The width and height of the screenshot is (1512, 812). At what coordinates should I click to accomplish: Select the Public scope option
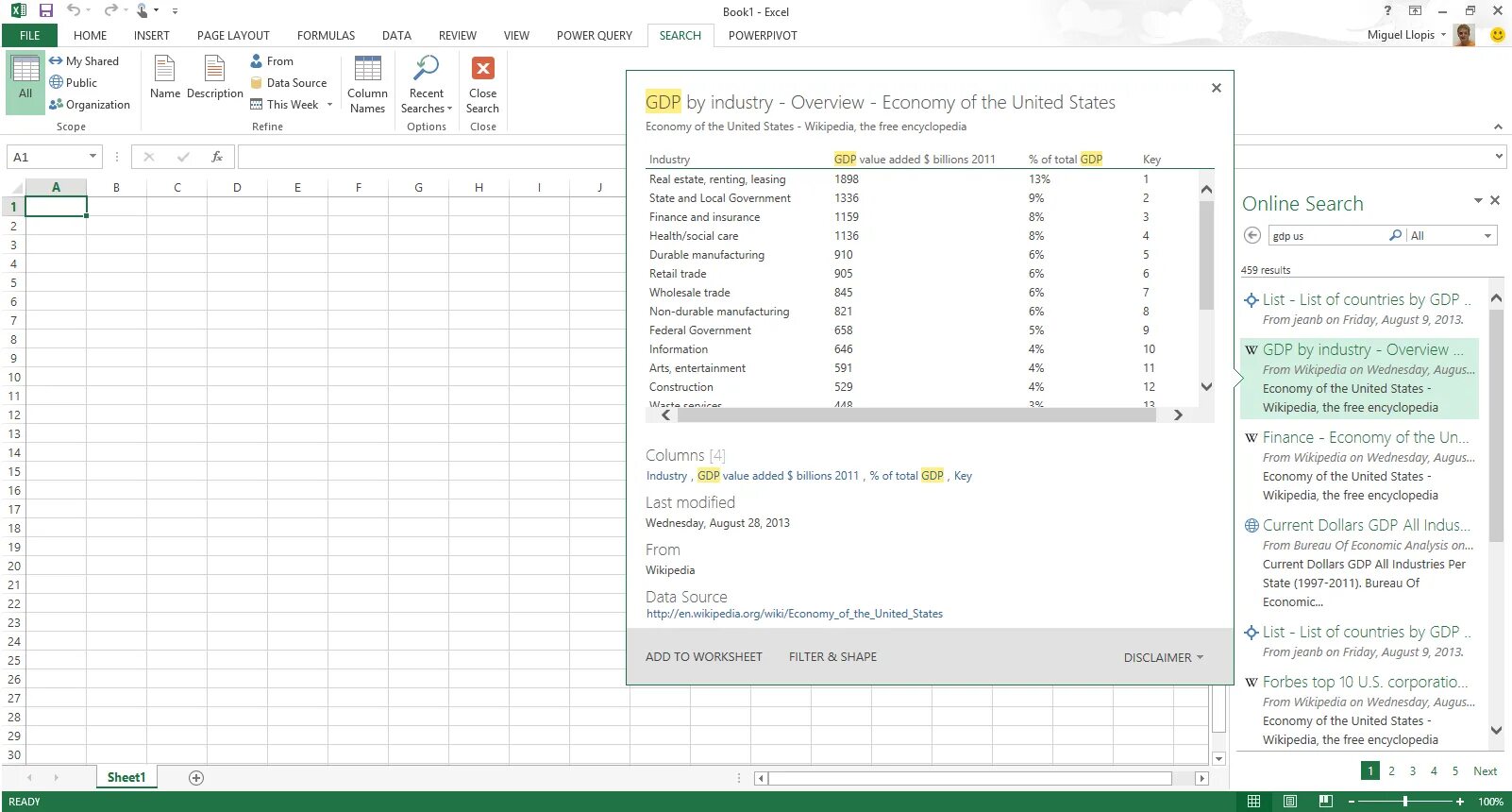coord(74,82)
